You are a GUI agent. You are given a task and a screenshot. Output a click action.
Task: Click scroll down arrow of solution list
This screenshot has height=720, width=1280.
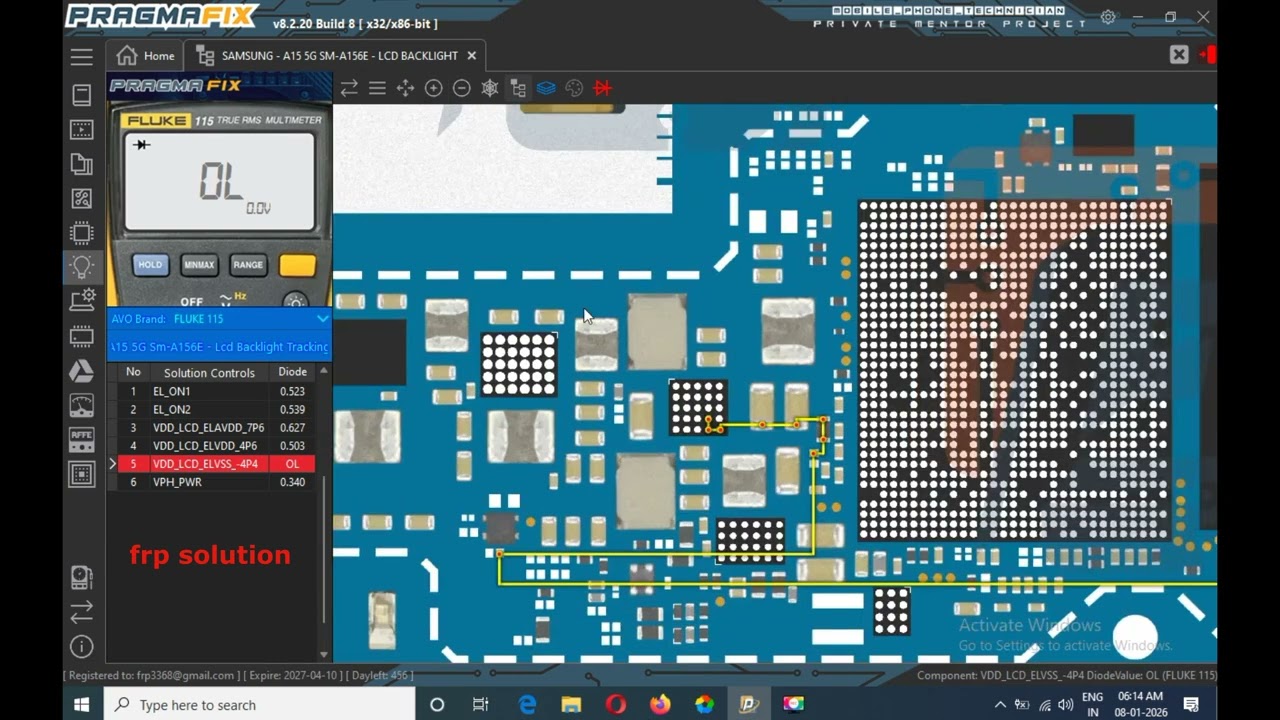[x=323, y=654]
